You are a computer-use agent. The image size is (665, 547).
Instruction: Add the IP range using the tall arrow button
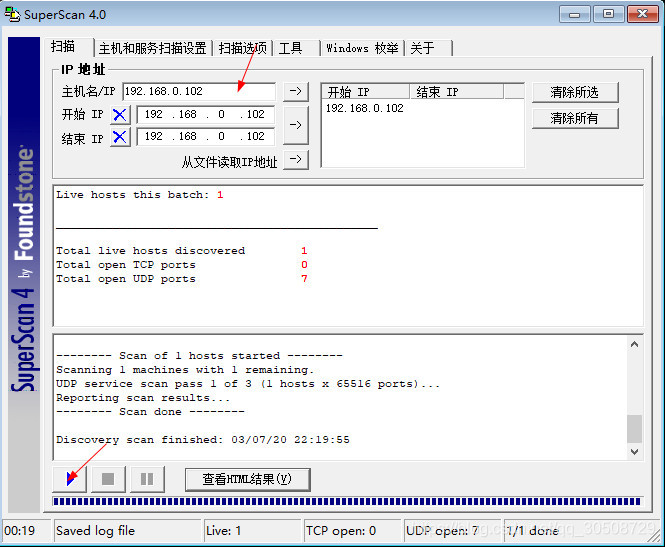pyautogui.click(x=296, y=125)
